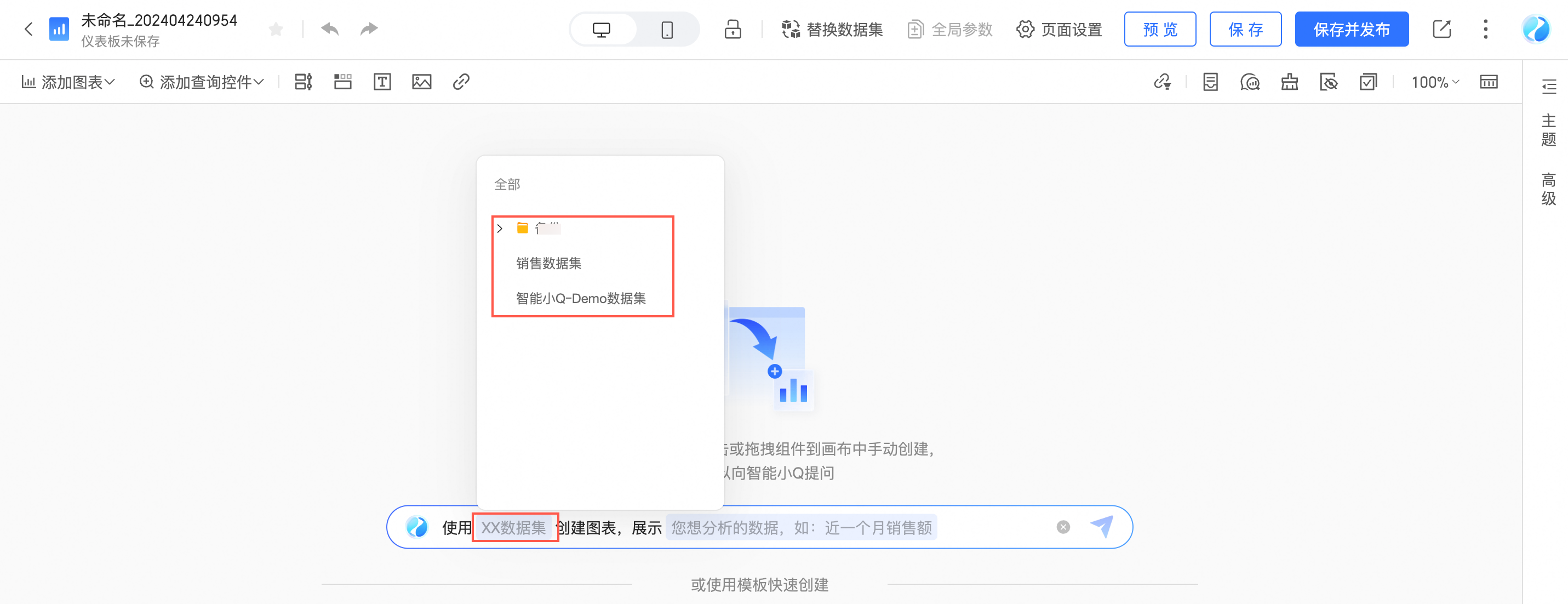Click 保存并发布 button
Image resolution: width=1568 pixels, height=604 pixels.
click(x=1351, y=29)
